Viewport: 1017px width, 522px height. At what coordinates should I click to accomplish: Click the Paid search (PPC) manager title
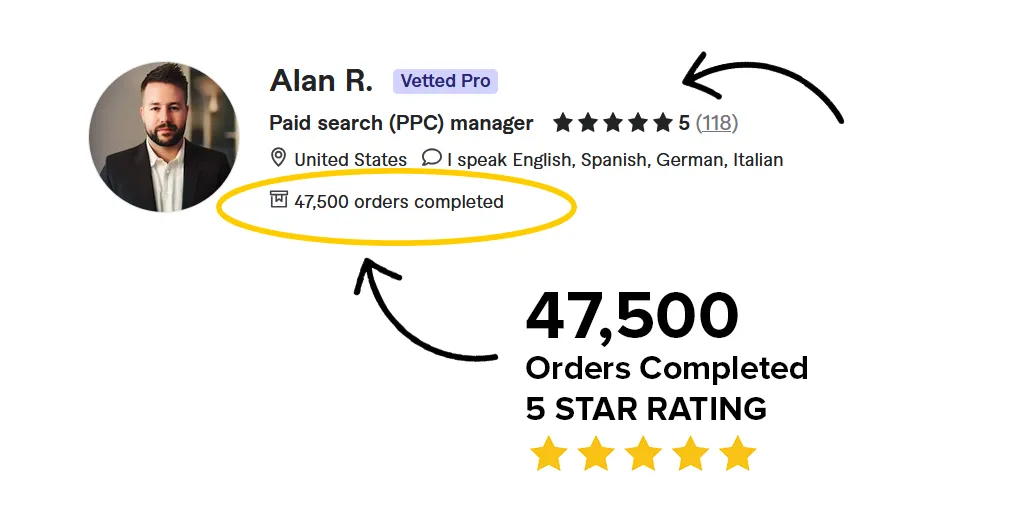pos(401,123)
